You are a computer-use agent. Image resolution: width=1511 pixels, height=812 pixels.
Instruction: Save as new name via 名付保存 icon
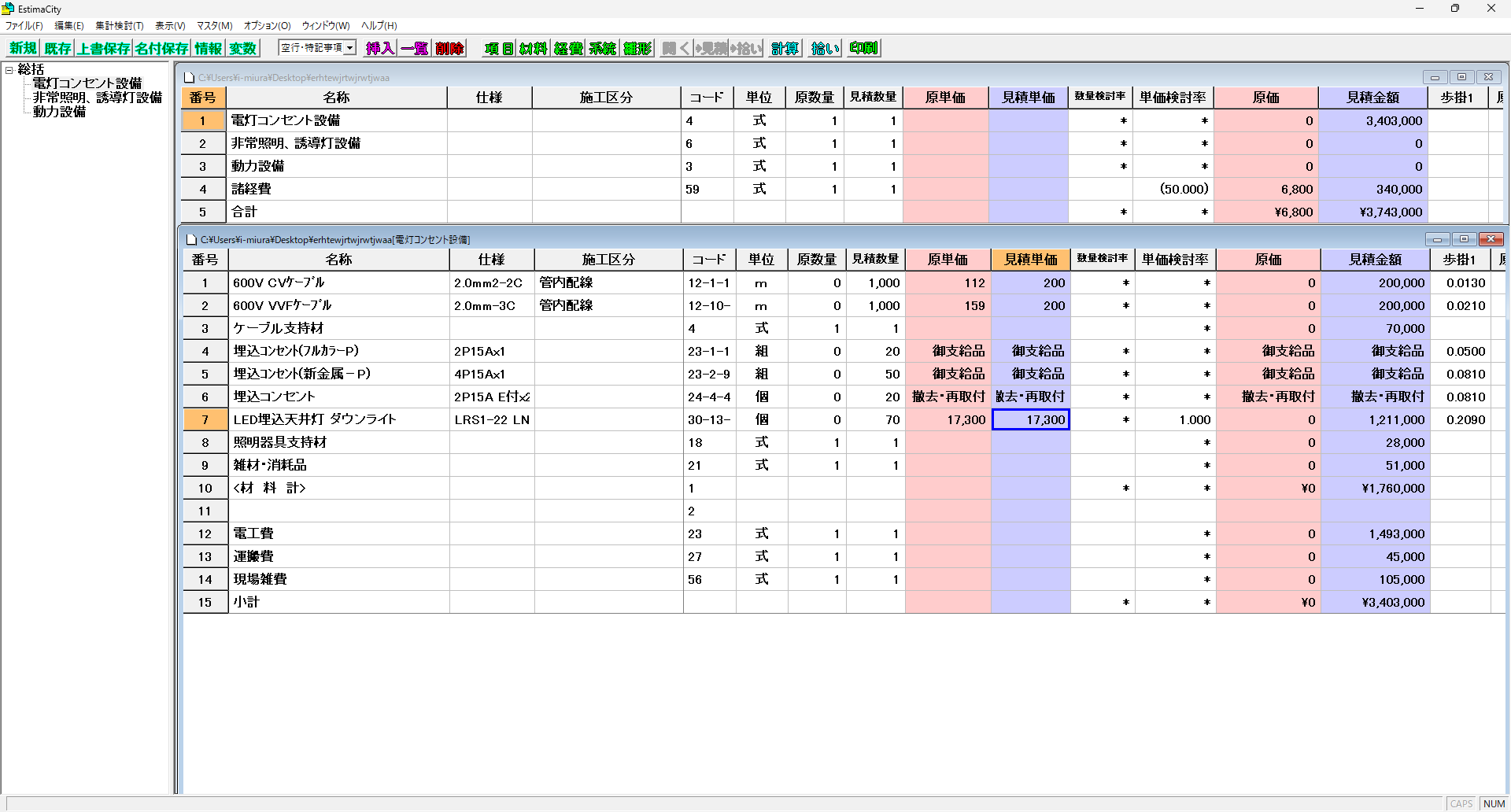161,48
